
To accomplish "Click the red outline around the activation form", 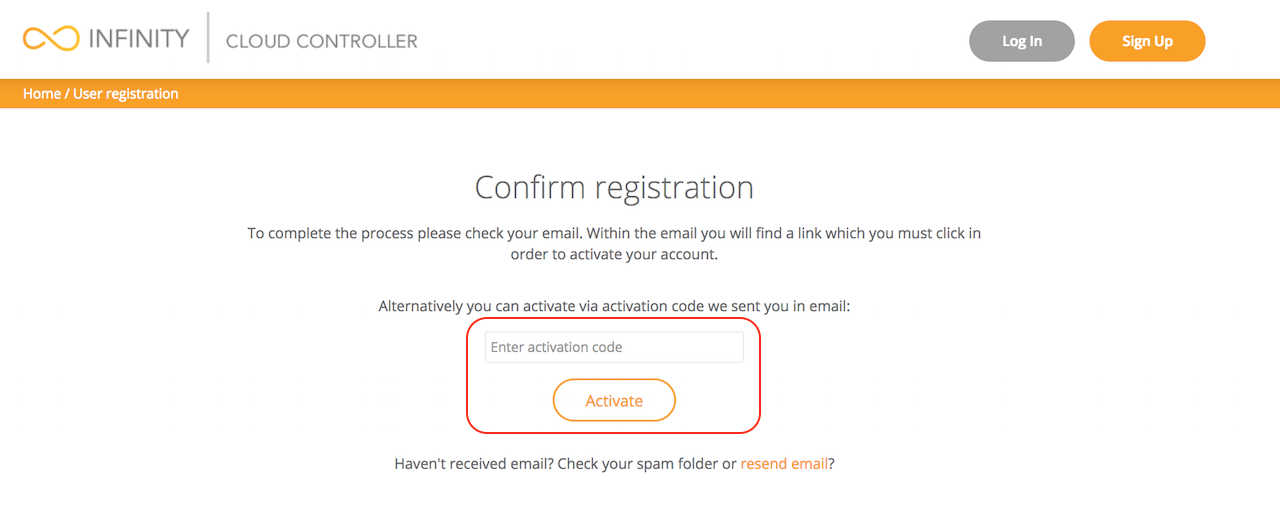I will point(468,376).
